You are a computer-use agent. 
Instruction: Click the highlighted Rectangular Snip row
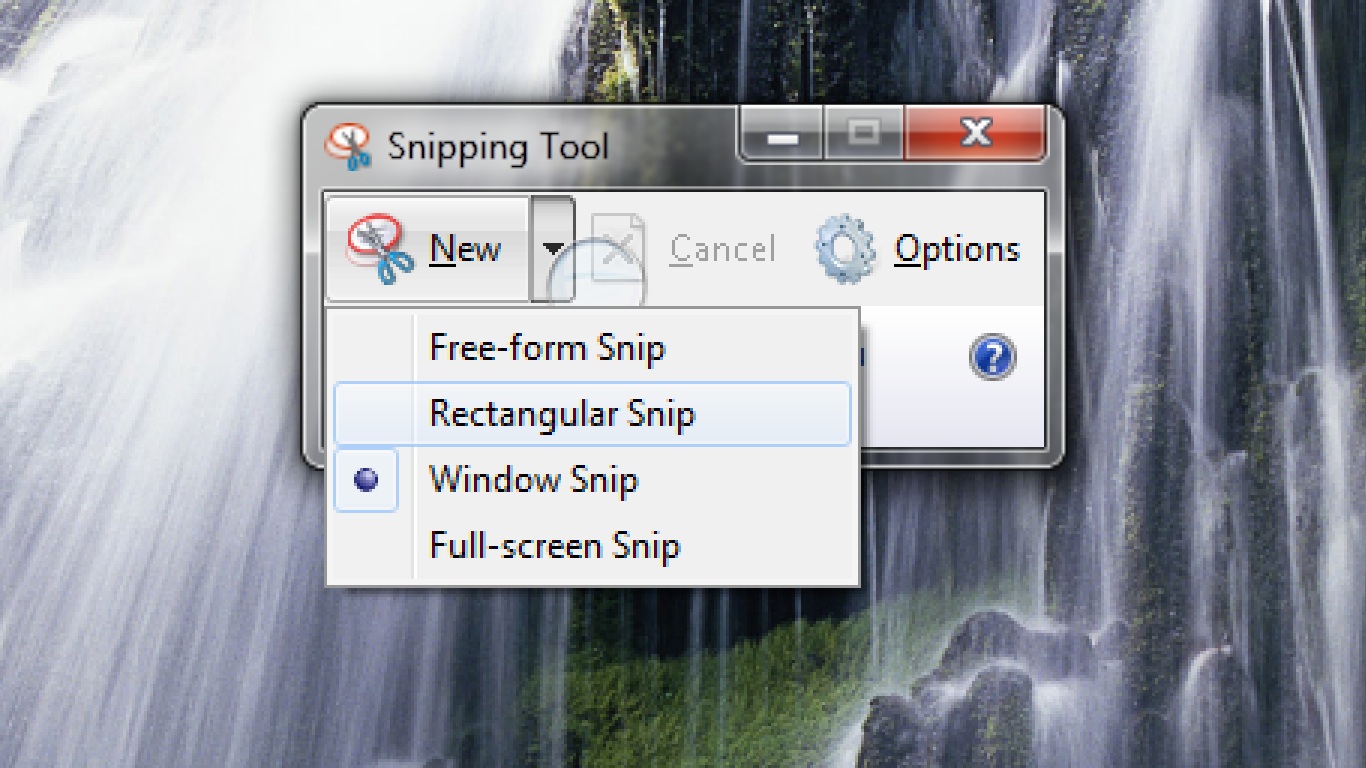[x=560, y=413]
